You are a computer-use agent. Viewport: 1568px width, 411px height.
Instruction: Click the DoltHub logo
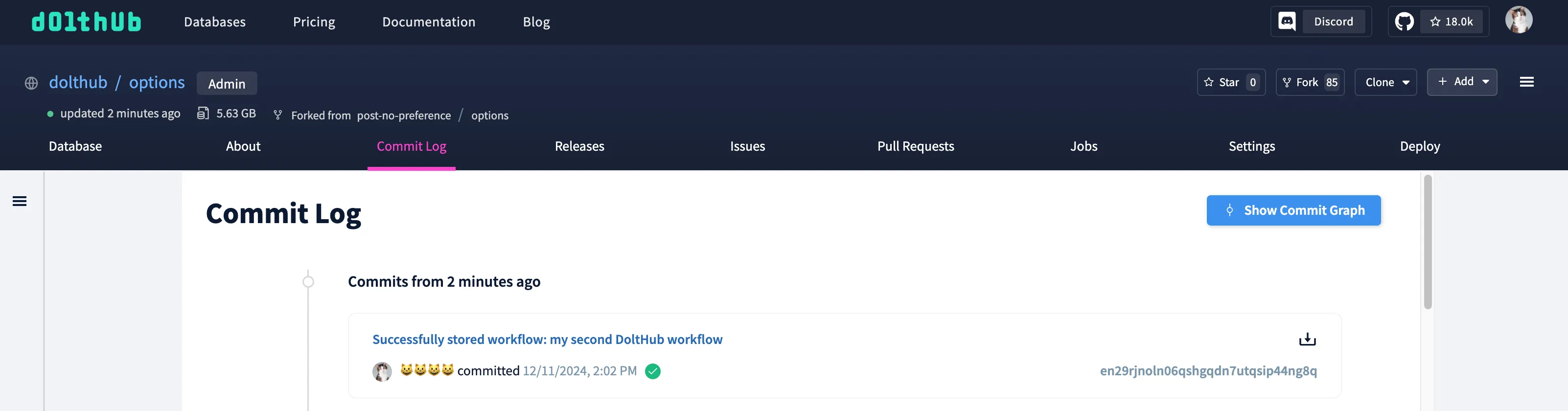point(86,22)
